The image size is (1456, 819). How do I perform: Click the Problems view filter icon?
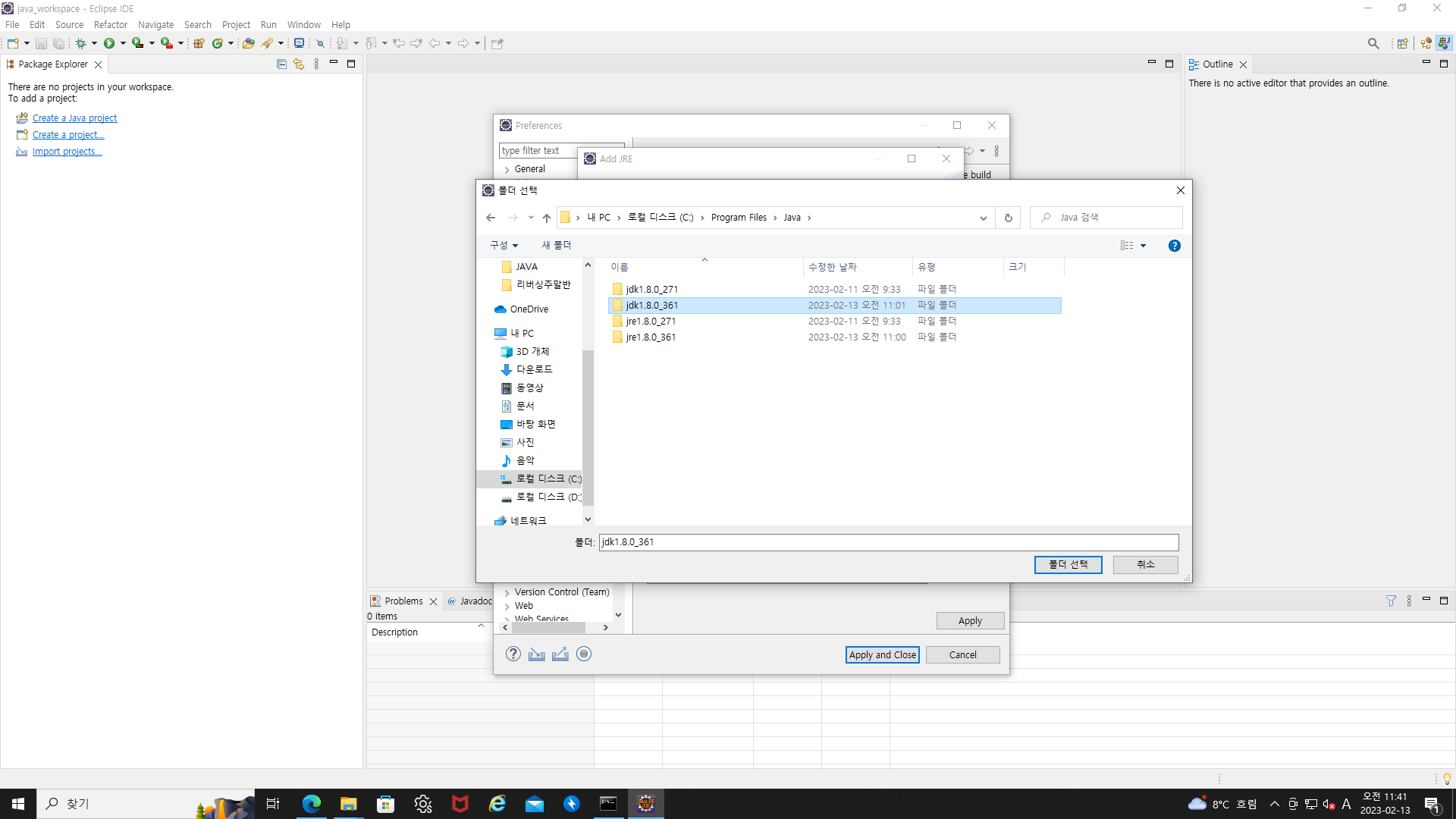pos(1391,601)
